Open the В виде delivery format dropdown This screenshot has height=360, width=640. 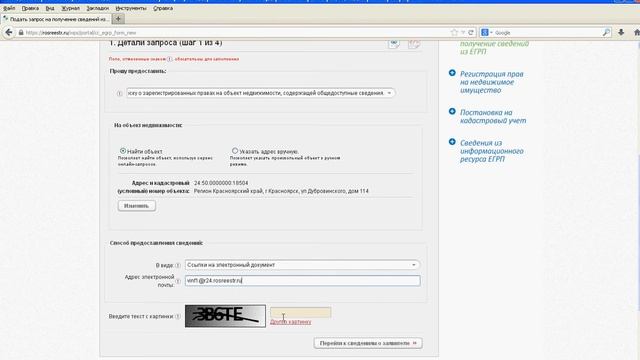coord(302,265)
